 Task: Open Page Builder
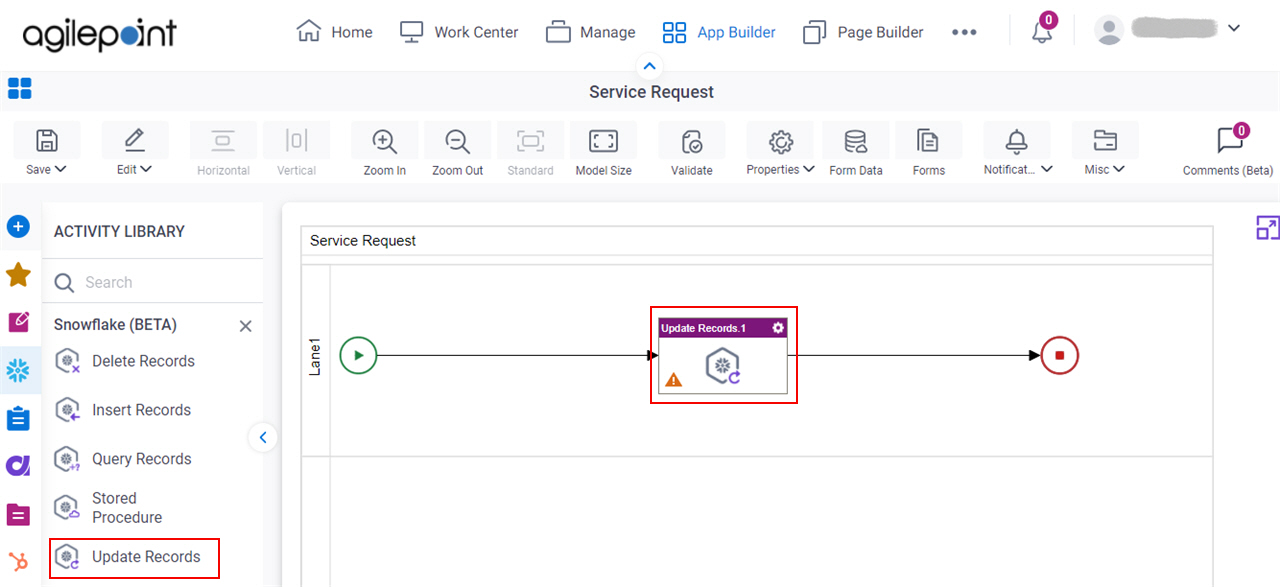tap(864, 32)
